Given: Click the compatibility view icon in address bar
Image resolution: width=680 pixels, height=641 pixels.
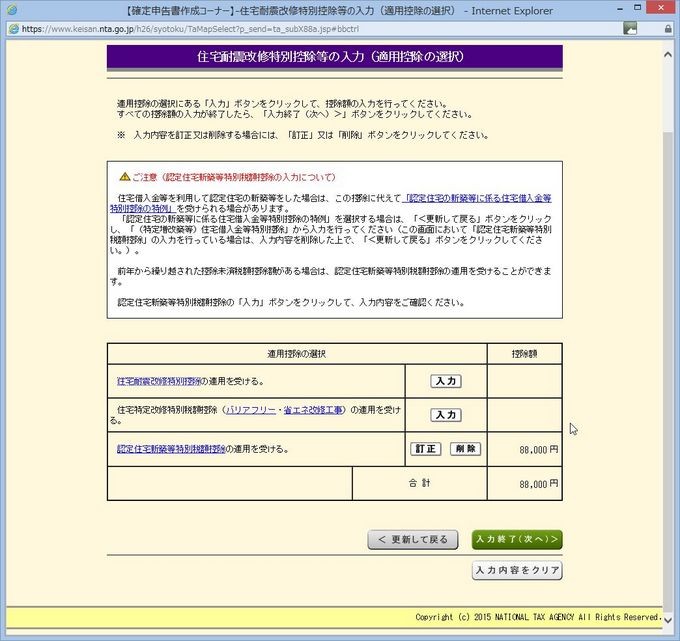Looking at the screenshot, I should pos(630,29).
